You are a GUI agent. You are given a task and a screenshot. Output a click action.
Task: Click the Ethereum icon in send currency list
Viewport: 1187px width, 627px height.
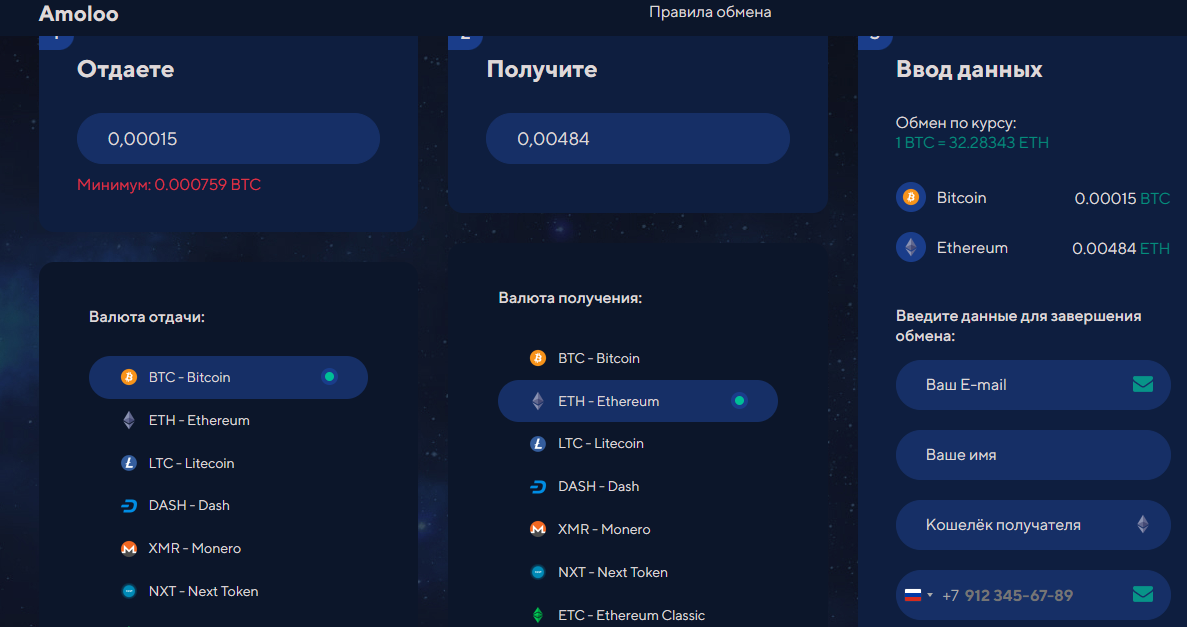pyautogui.click(x=129, y=420)
